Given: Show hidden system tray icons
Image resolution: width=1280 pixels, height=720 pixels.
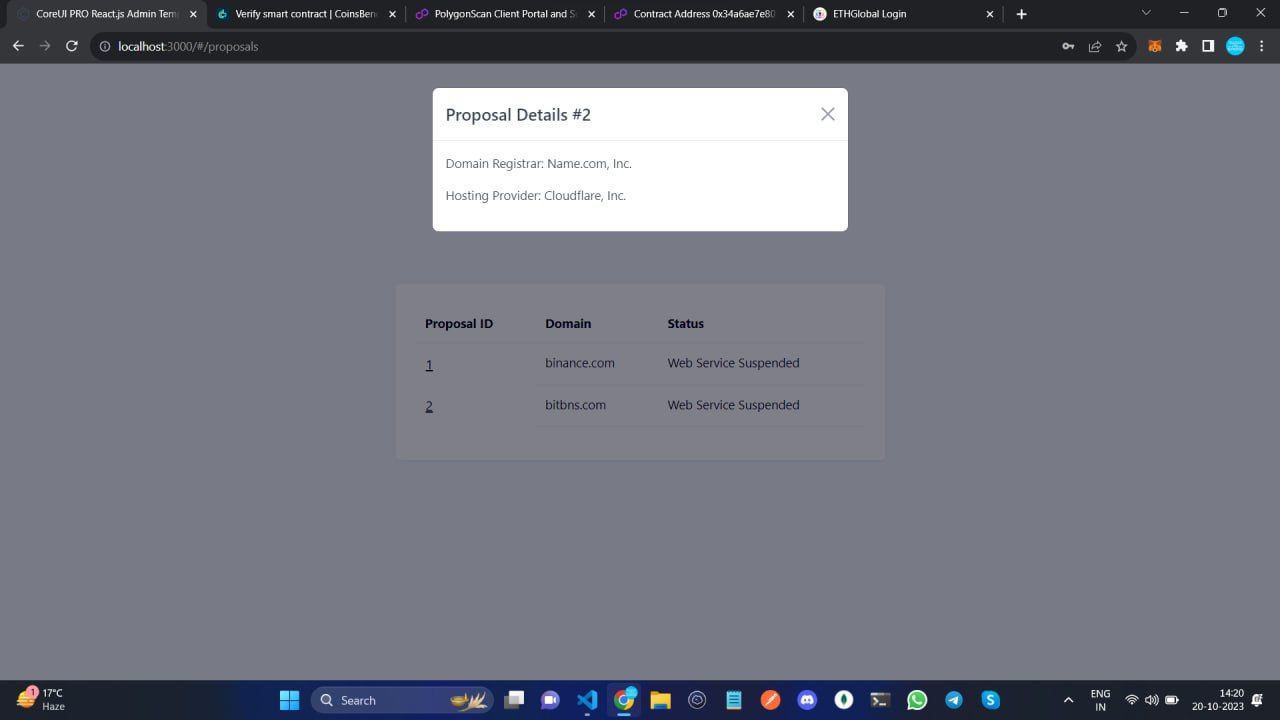Looking at the screenshot, I should pos(1068,700).
